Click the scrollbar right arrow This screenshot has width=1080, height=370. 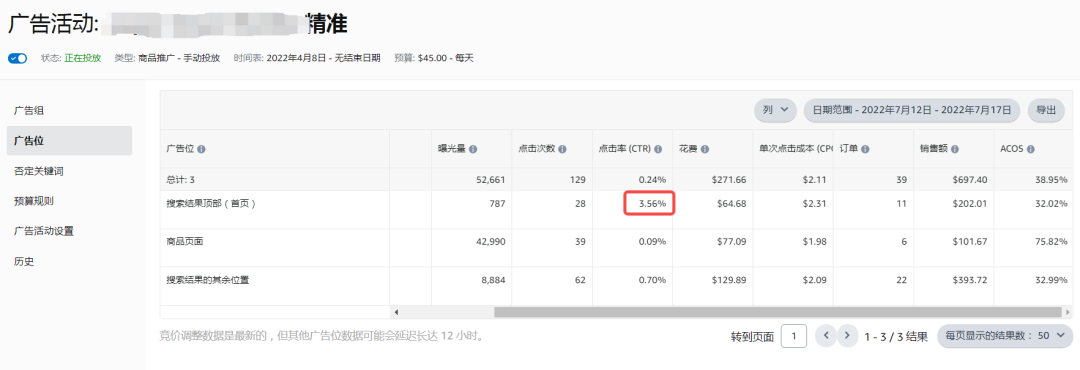1068,312
